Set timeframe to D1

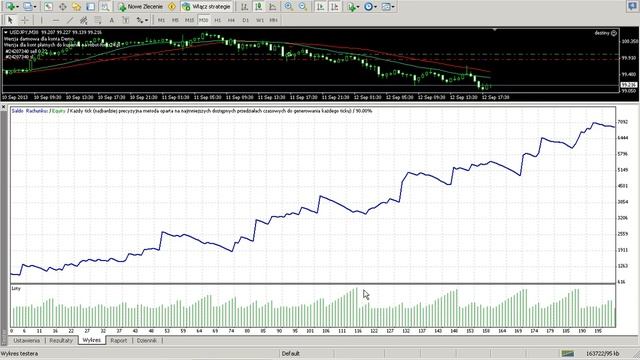pyautogui.click(x=245, y=20)
